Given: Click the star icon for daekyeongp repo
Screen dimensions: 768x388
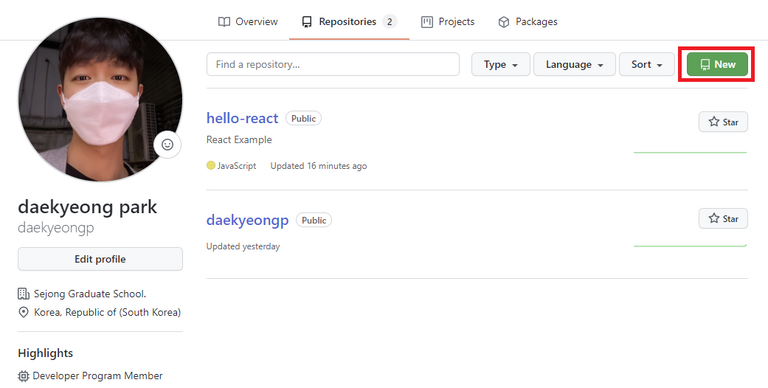Looking at the screenshot, I should (x=714, y=218).
